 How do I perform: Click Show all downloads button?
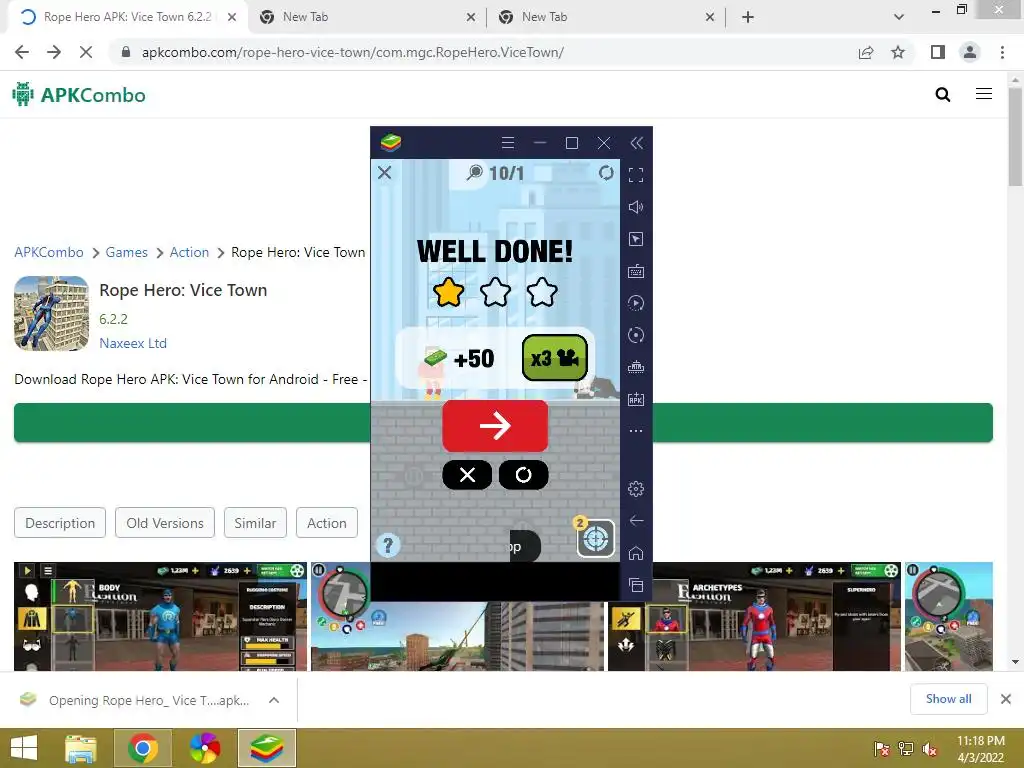[948, 699]
